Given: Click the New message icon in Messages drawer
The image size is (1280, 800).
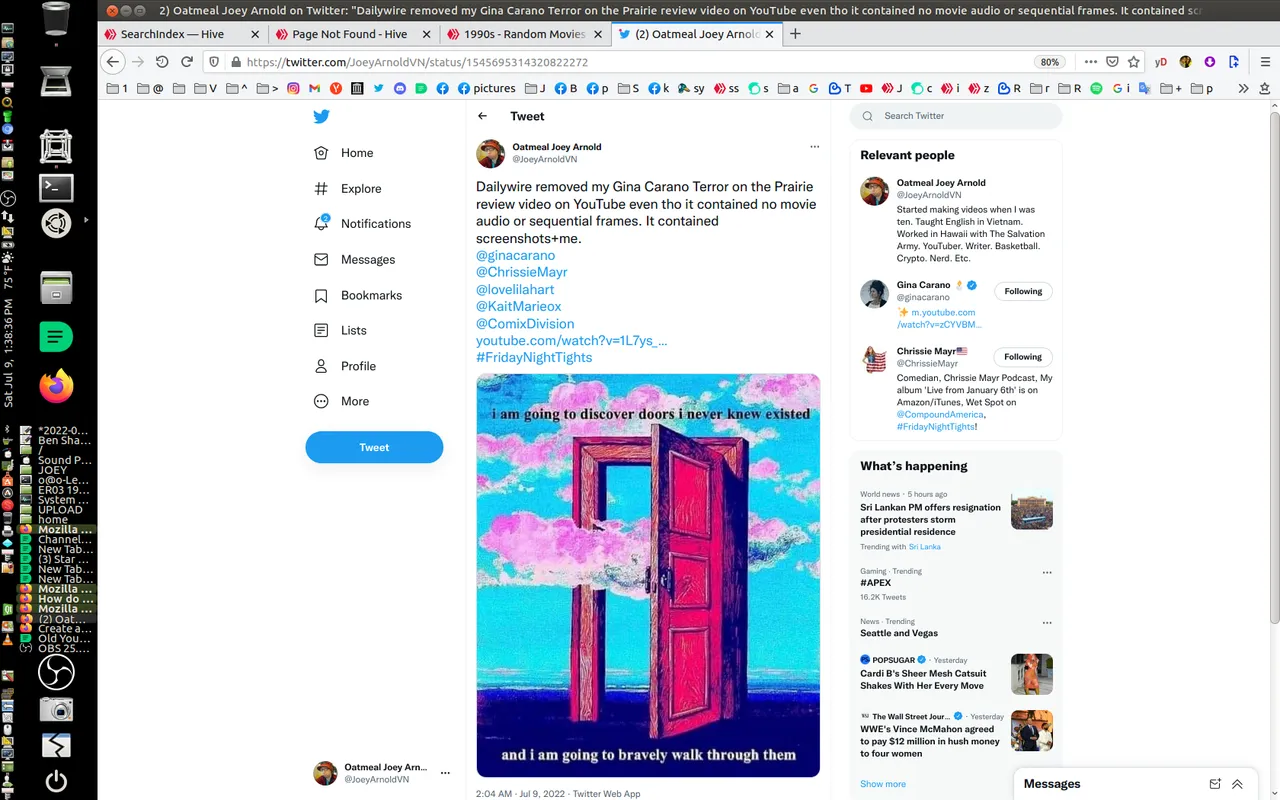Looking at the screenshot, I should coord(1215,784).
